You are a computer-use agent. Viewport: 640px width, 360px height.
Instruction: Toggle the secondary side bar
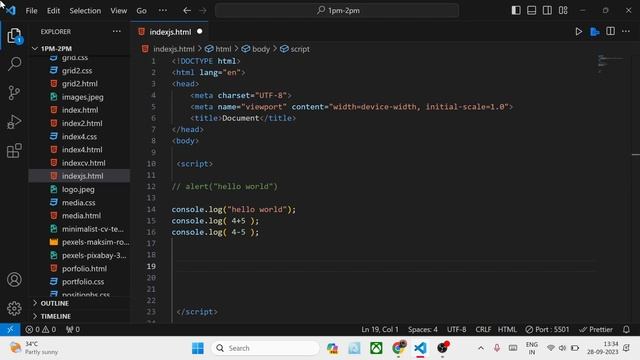(547, 10)
